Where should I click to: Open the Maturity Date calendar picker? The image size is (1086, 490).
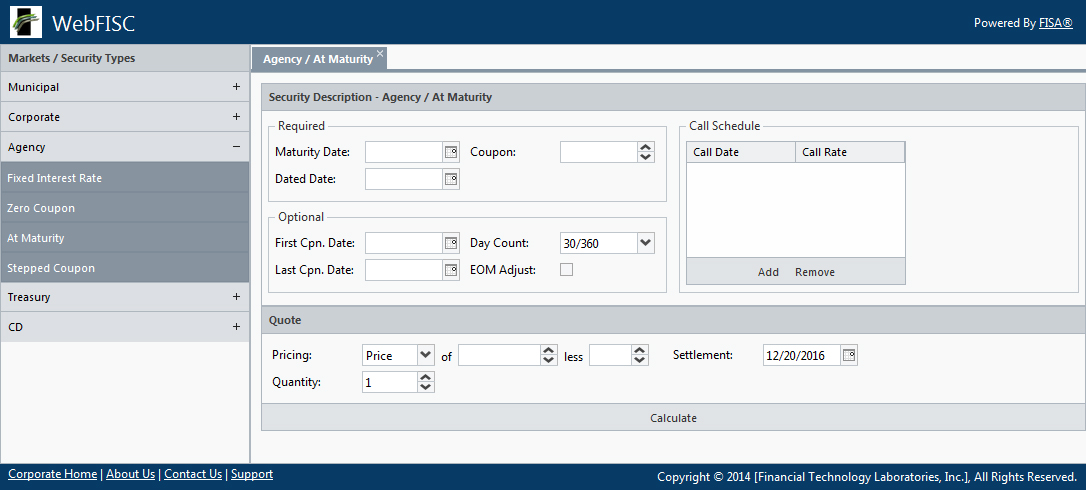(x=450, y=152)
